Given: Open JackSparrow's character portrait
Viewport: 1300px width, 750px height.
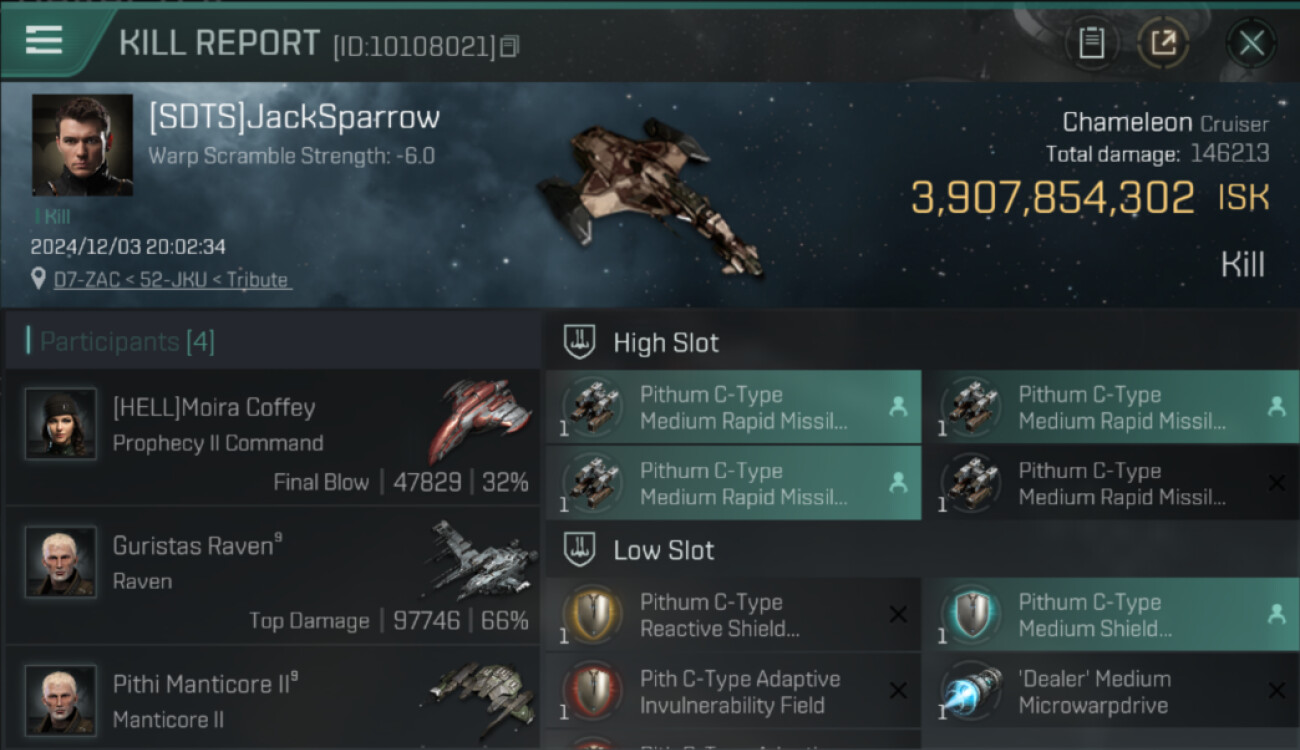Looking at the screenshot, I should (x=82, y=145).
